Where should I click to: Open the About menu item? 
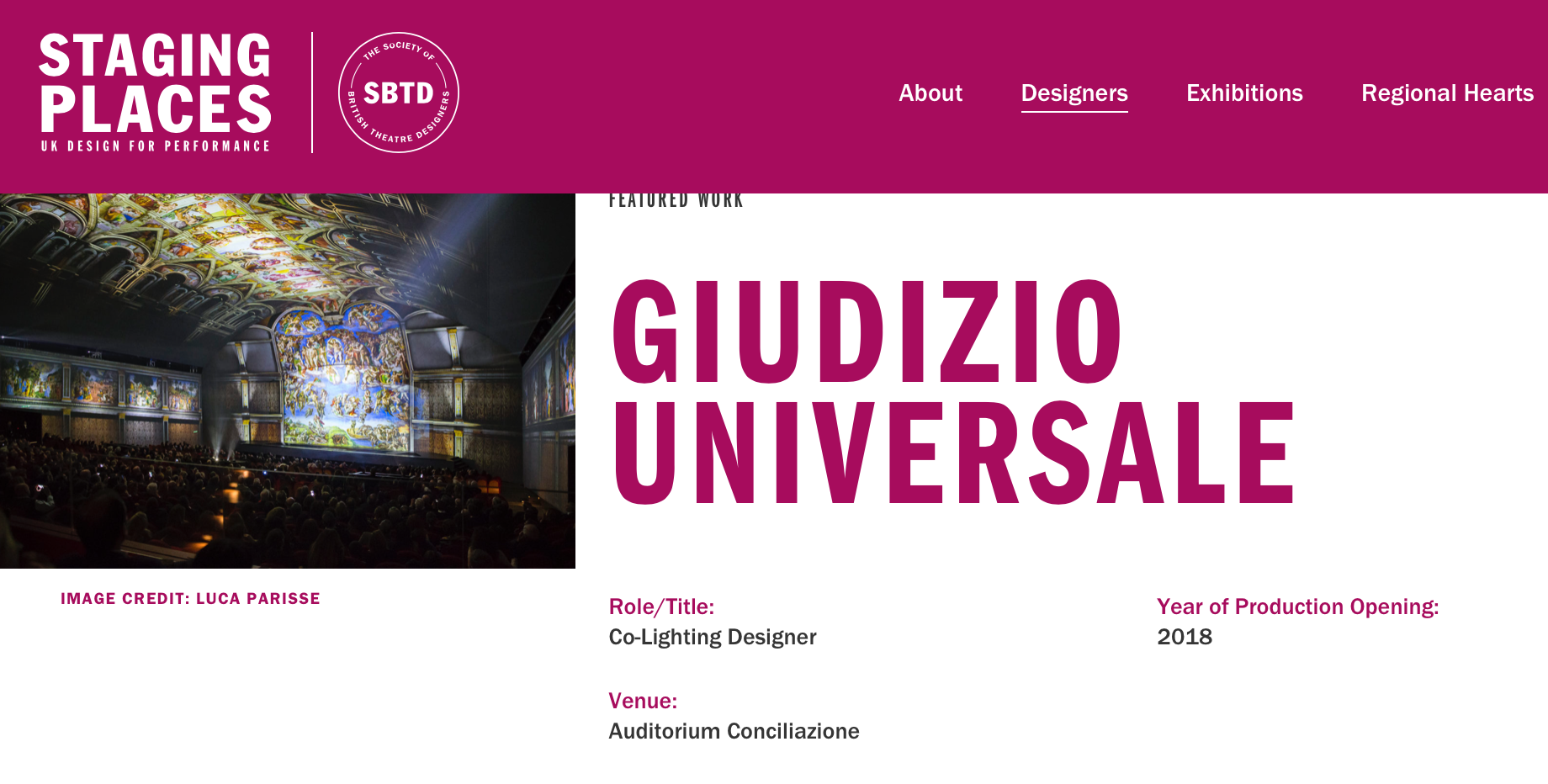930,93
